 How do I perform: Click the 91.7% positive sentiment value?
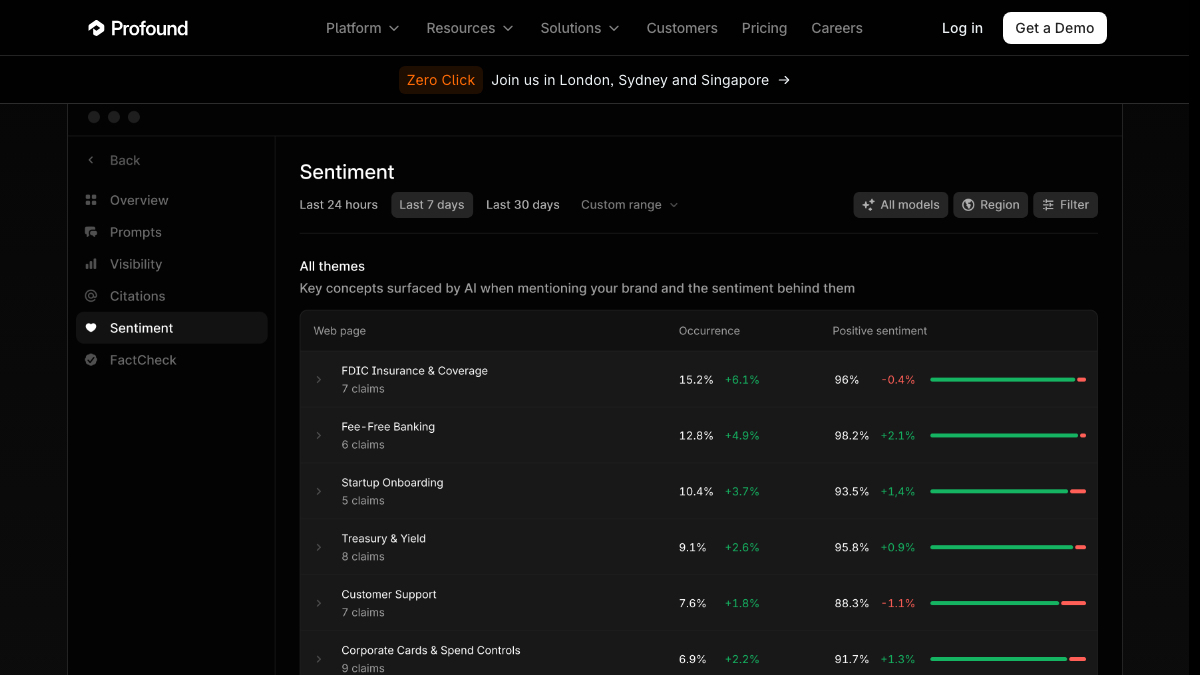click(852, 660)
